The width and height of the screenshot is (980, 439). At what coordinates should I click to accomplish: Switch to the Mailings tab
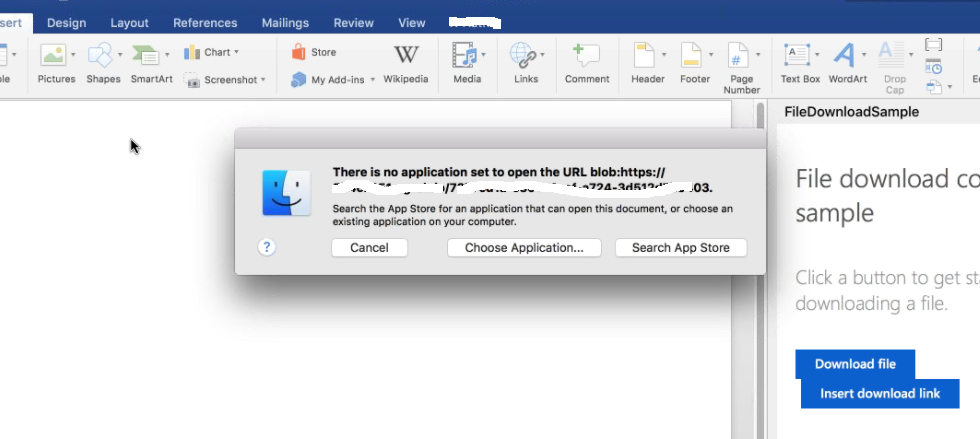pos(285,23)
